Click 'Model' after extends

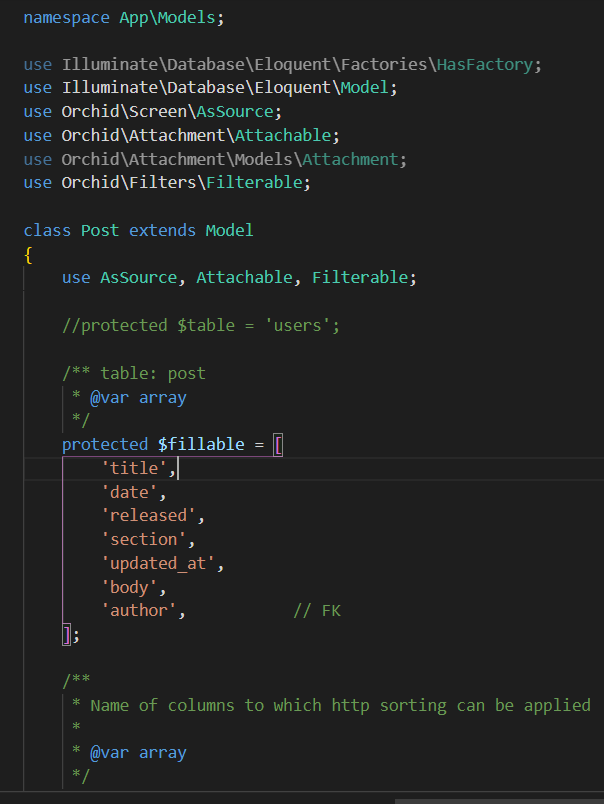tap(230, 231)
